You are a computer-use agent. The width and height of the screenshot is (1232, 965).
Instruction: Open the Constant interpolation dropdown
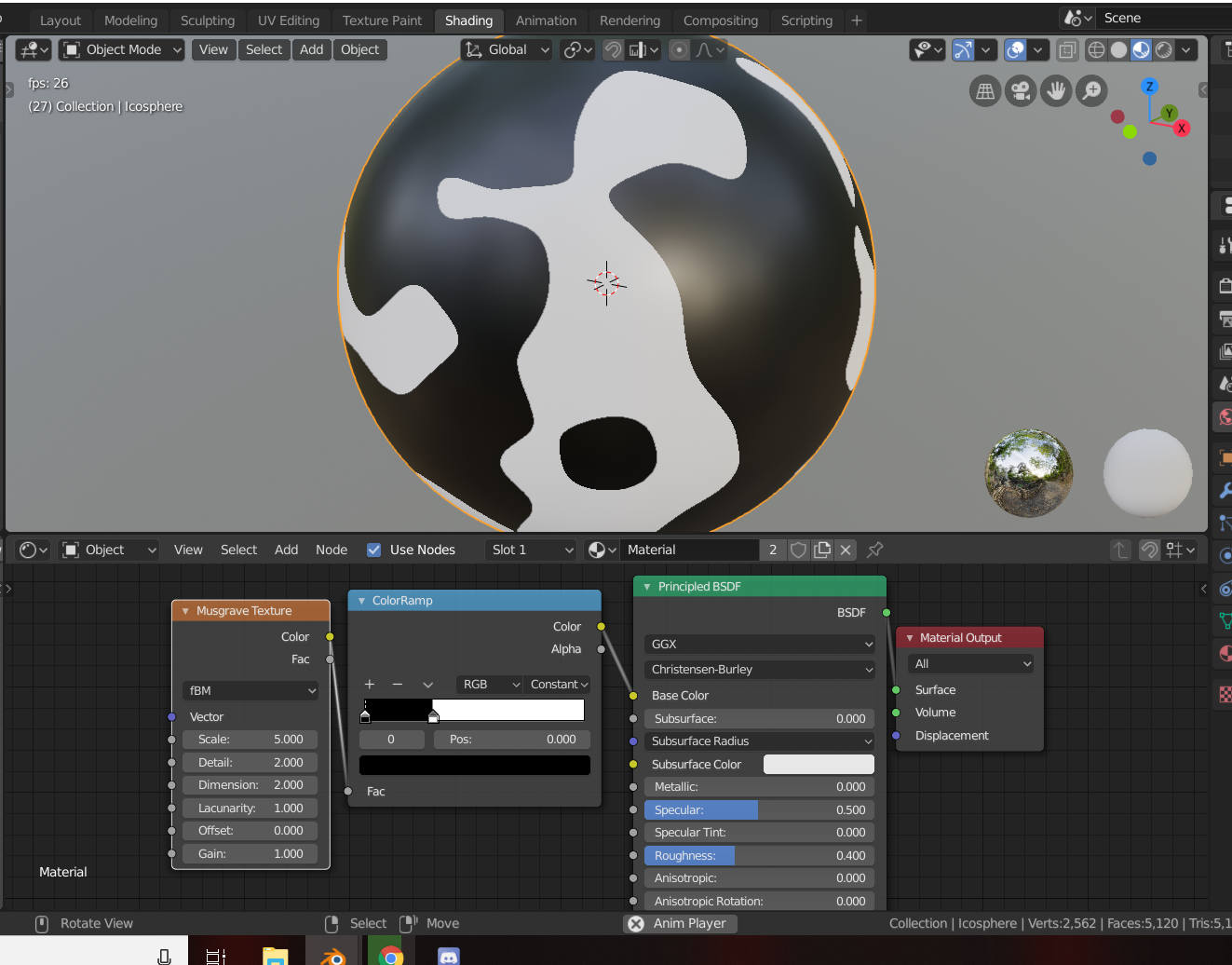558,685
